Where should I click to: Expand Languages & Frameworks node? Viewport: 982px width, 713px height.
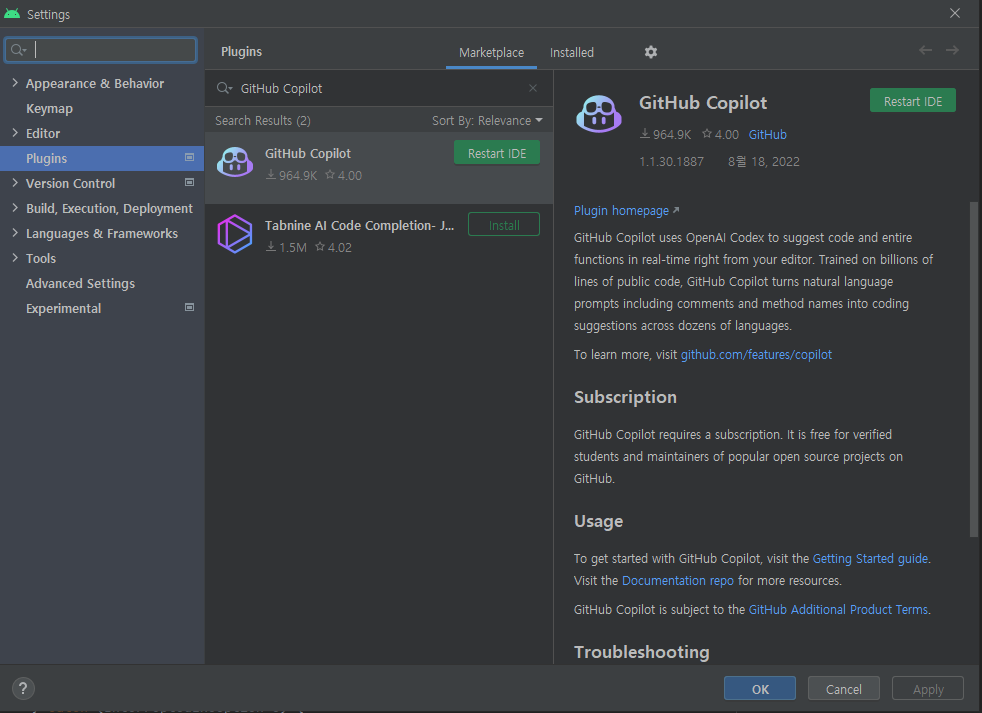(15, 233)
